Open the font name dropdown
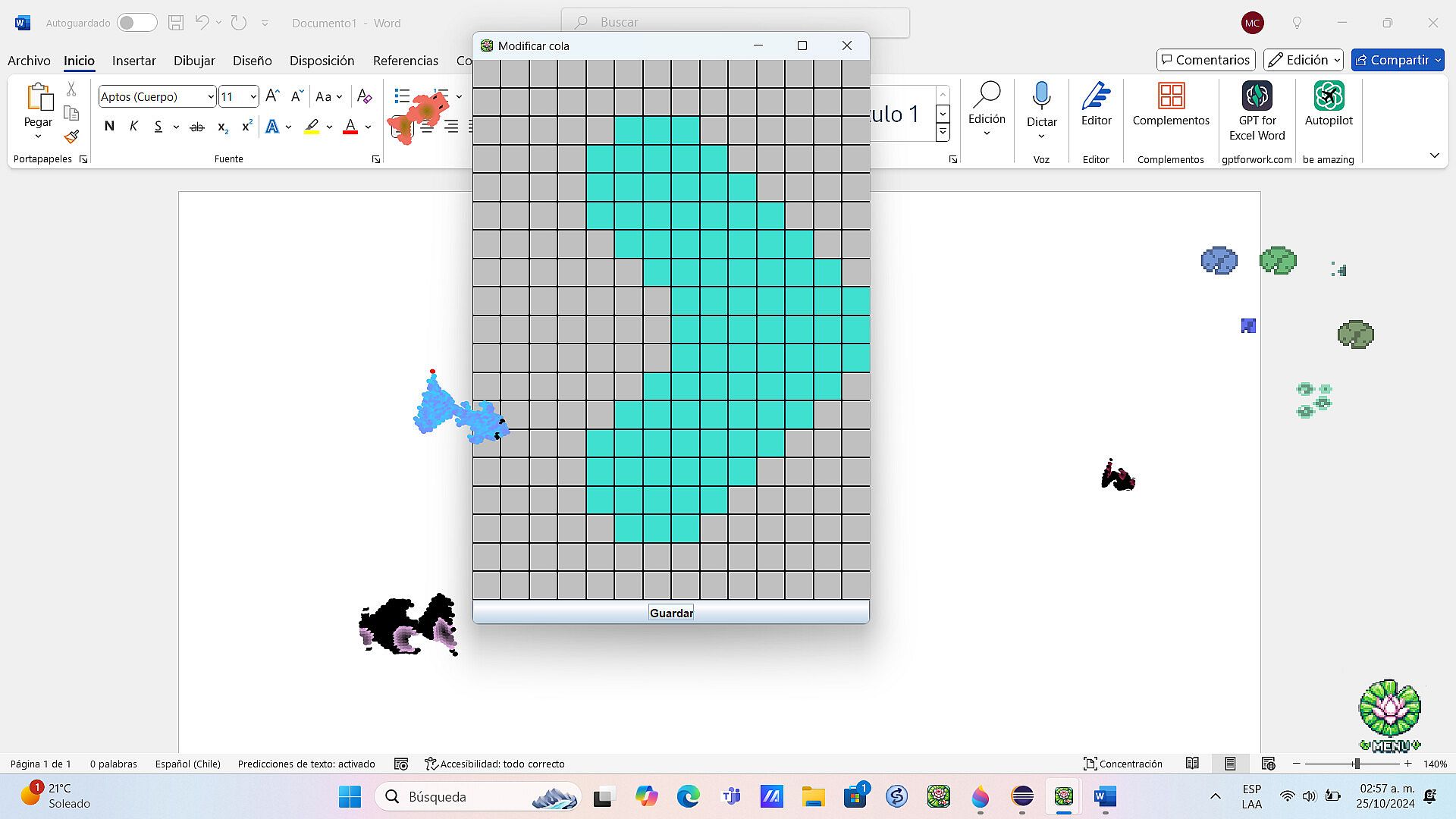This screenshot has width=1456, height=819. tap(210, 97)
